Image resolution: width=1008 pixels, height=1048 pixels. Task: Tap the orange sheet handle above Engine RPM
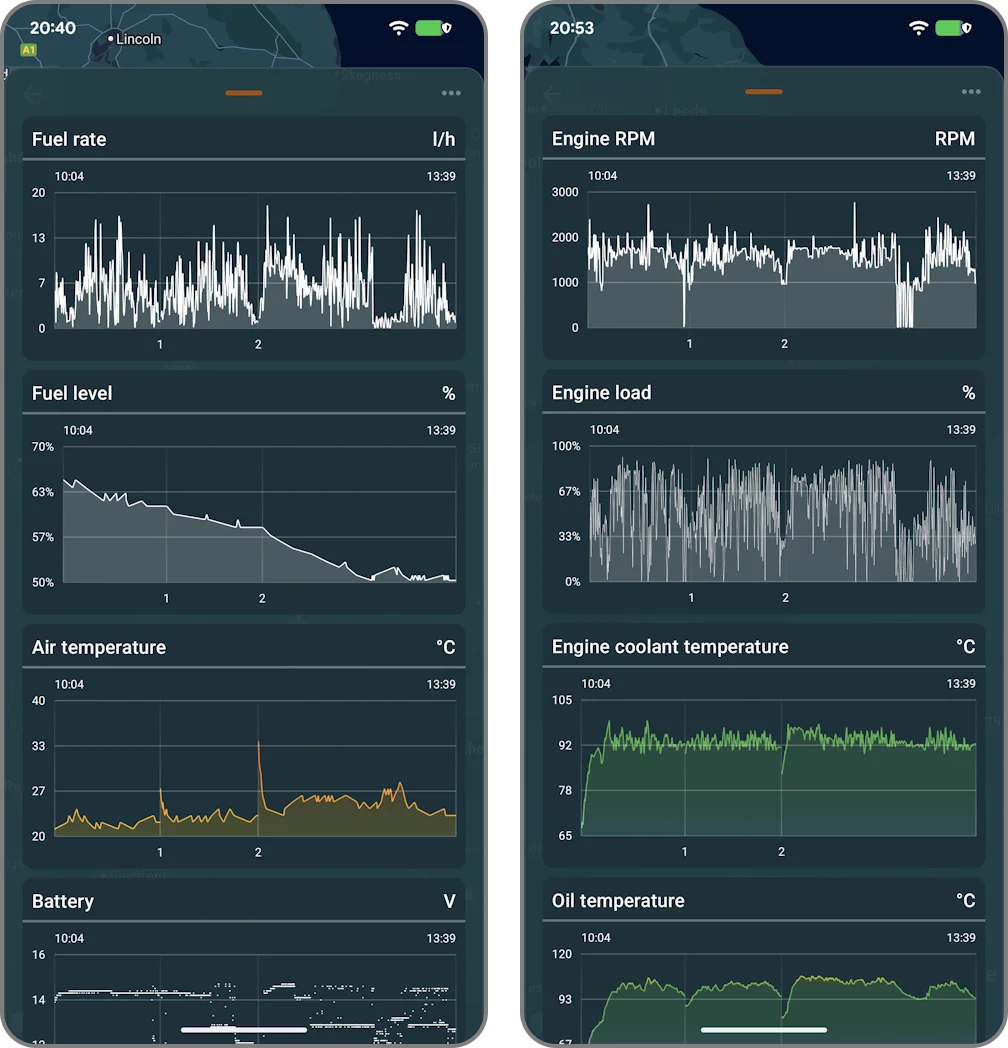(x=764, y=92)
